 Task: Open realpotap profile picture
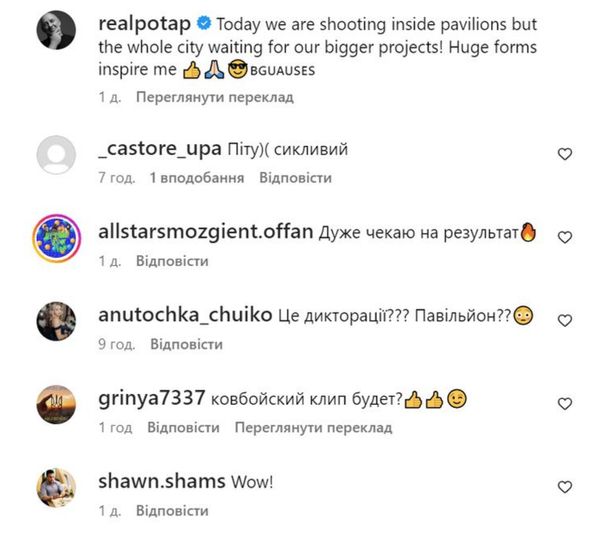pos(58,35)
